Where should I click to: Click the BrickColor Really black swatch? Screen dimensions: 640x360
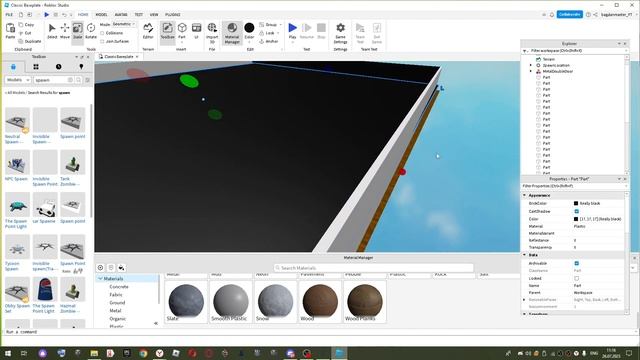pos(576,203)
